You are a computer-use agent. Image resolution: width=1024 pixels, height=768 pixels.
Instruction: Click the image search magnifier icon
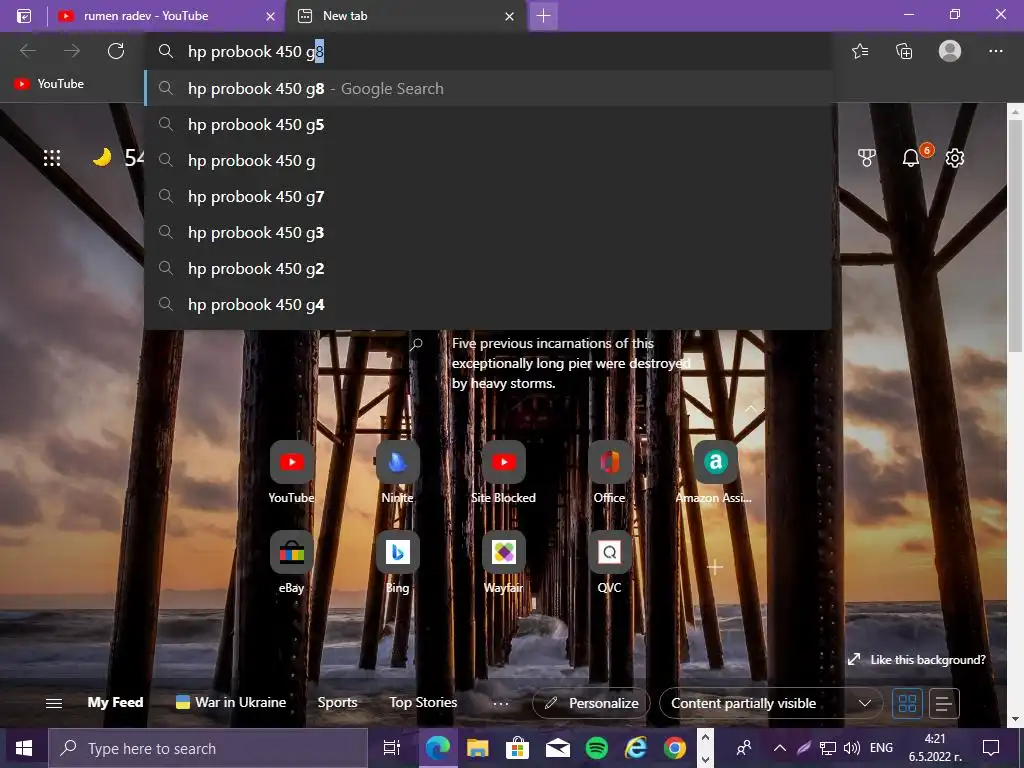pyautogui.click(x=416, y=344)
